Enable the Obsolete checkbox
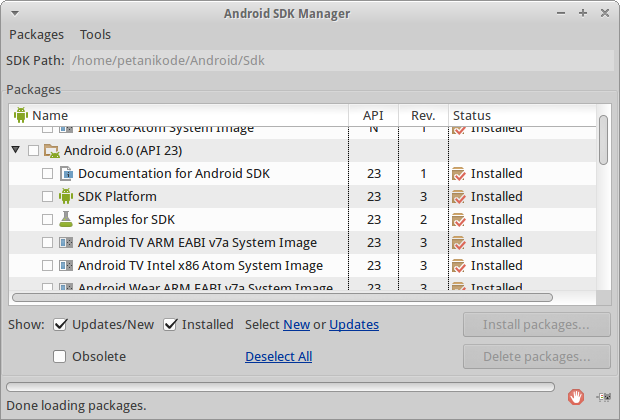This screenshot has height=420, width=620. point(60,356)
